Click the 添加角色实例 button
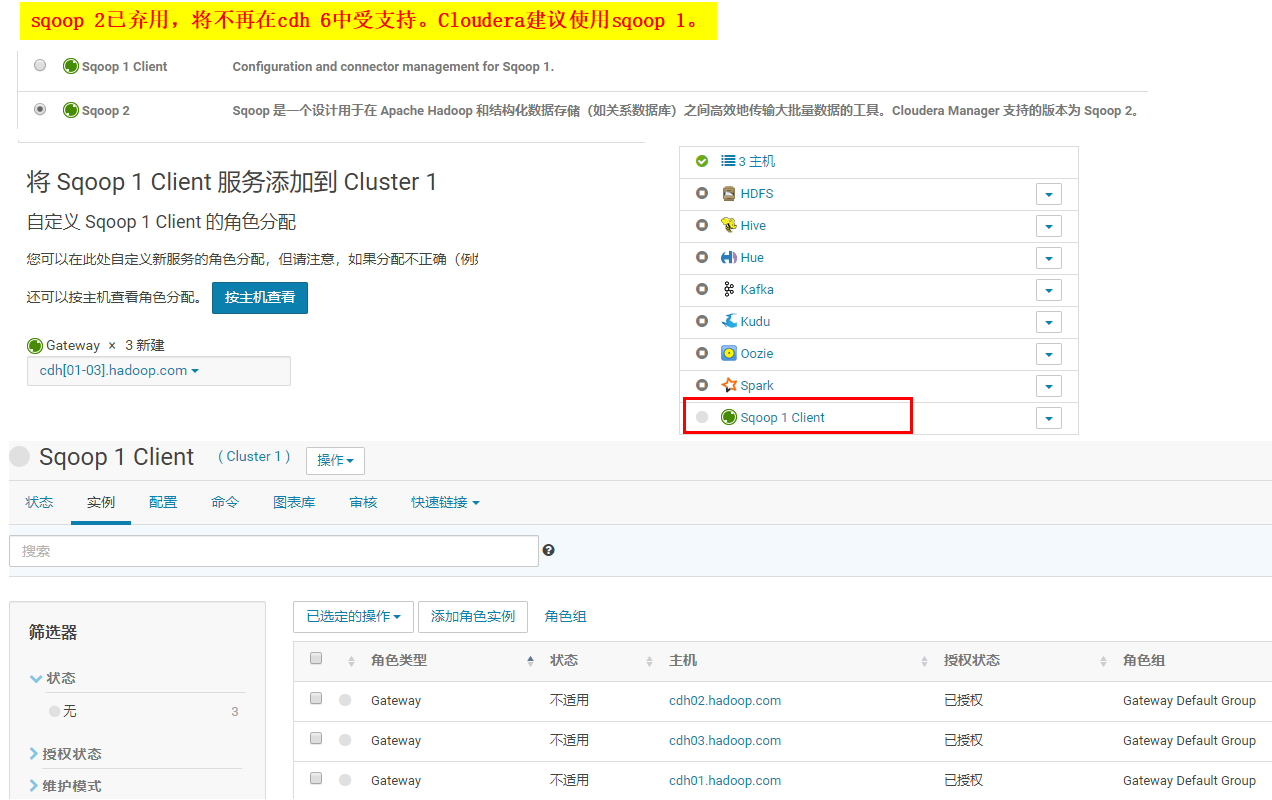Image resolution: width=1272 pixels, height=800 pixels. click(473, 617)
